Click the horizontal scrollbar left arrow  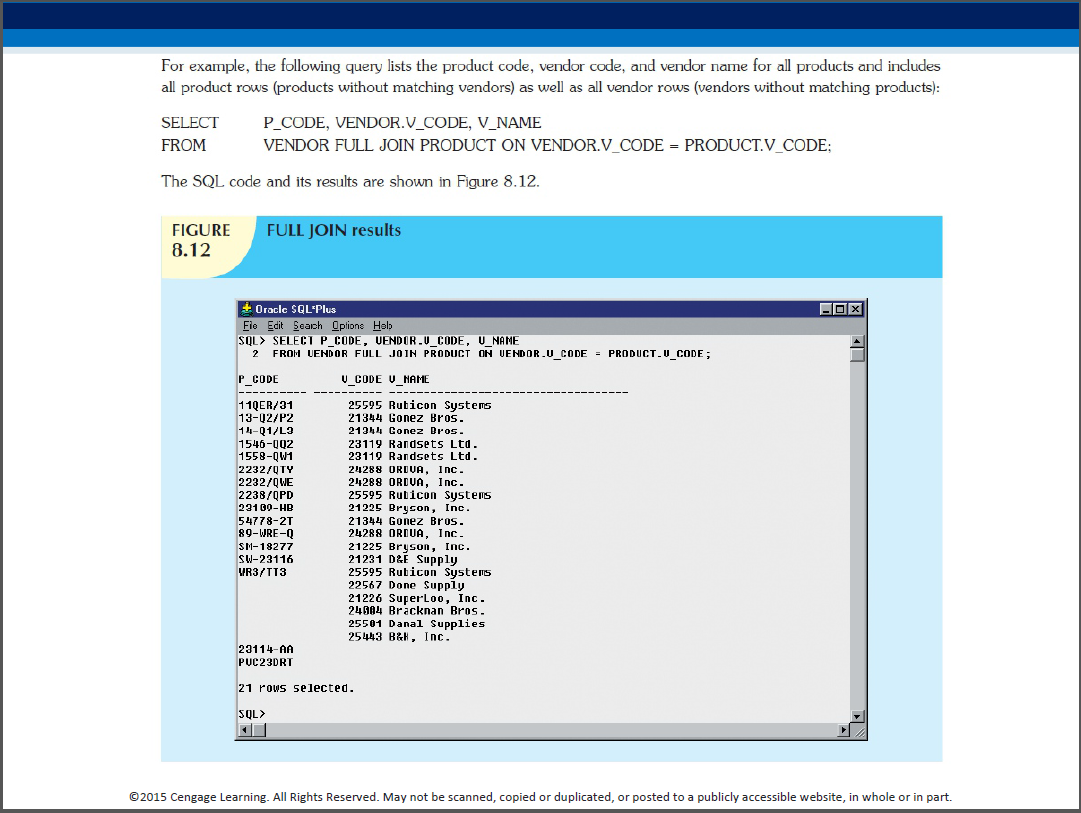[x=245, y=730]
